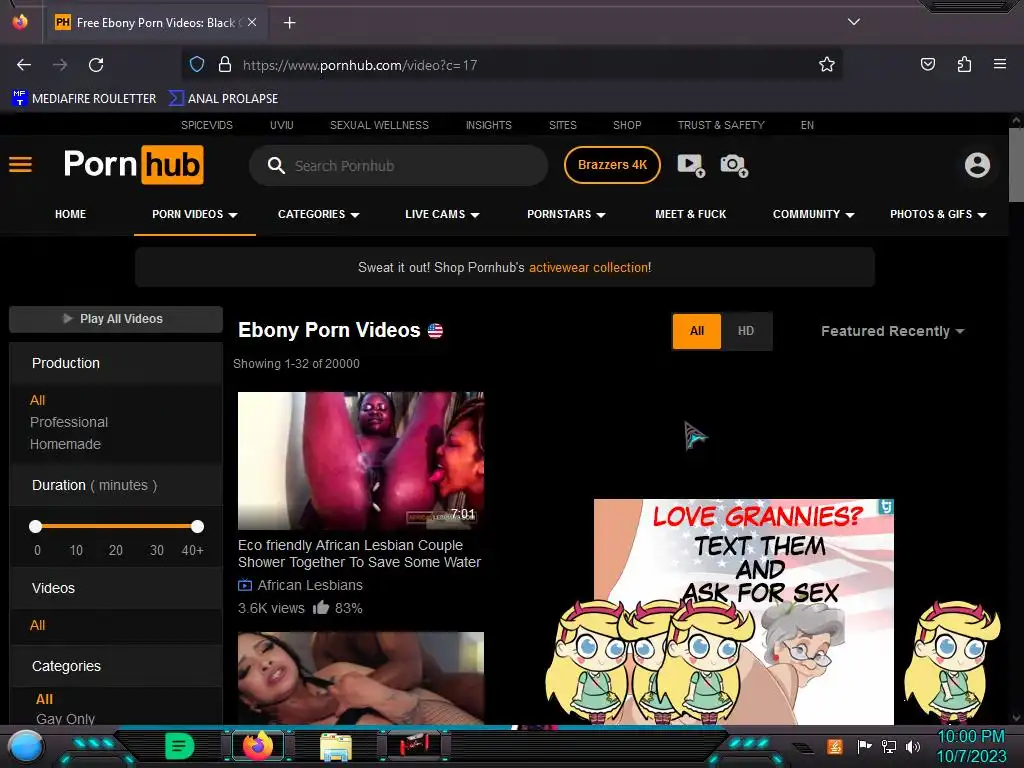Click the thumbs-up icon next to 83%

pyautogui.click(x=321, y=608)
